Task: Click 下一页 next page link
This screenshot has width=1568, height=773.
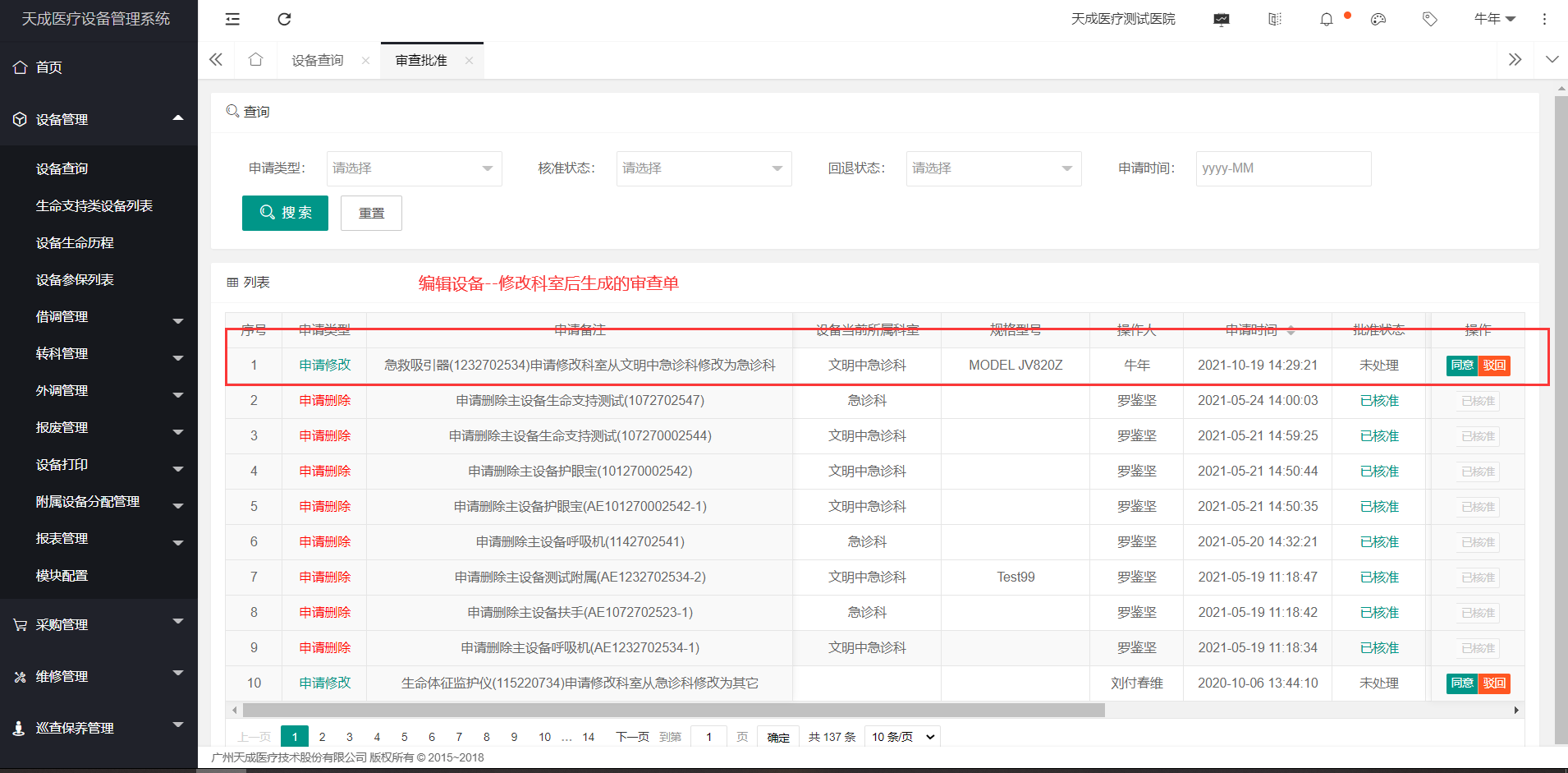Action: (633, 737)
